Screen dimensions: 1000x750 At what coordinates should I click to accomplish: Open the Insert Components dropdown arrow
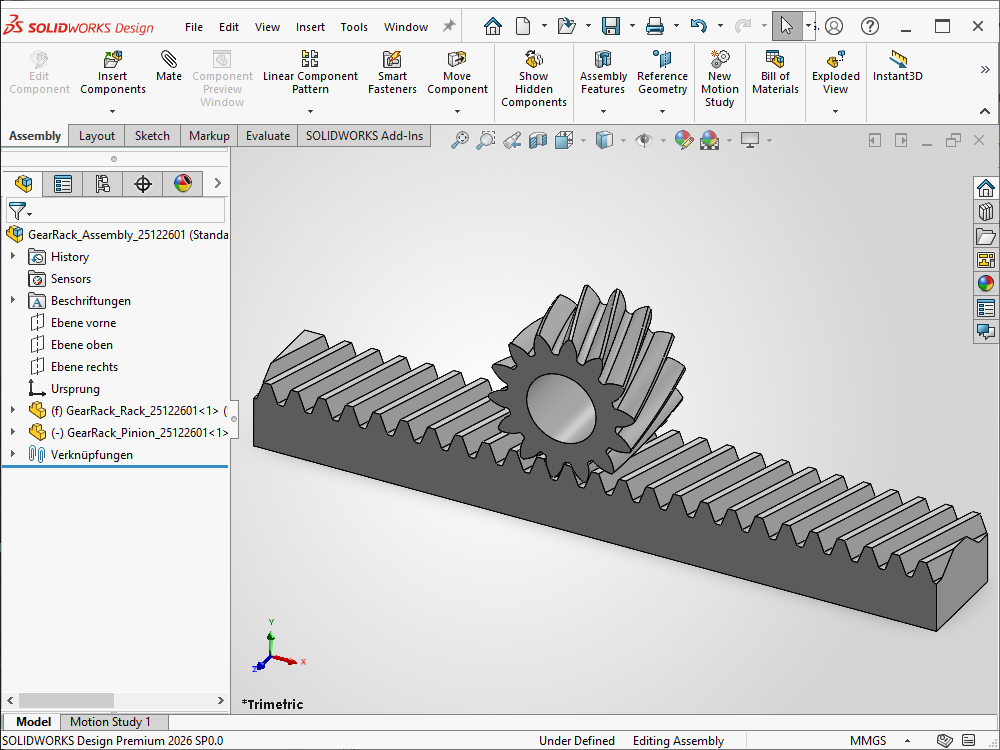[x=113, y=111]
